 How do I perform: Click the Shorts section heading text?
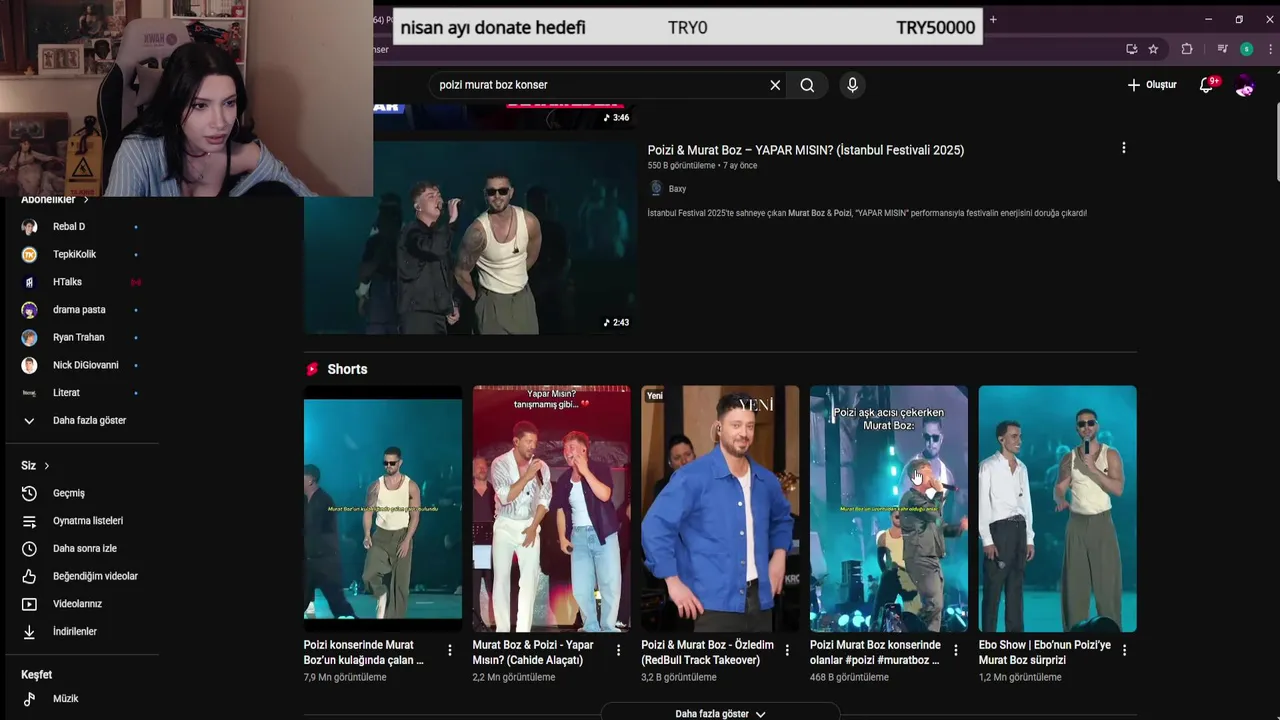coord(347,369)
